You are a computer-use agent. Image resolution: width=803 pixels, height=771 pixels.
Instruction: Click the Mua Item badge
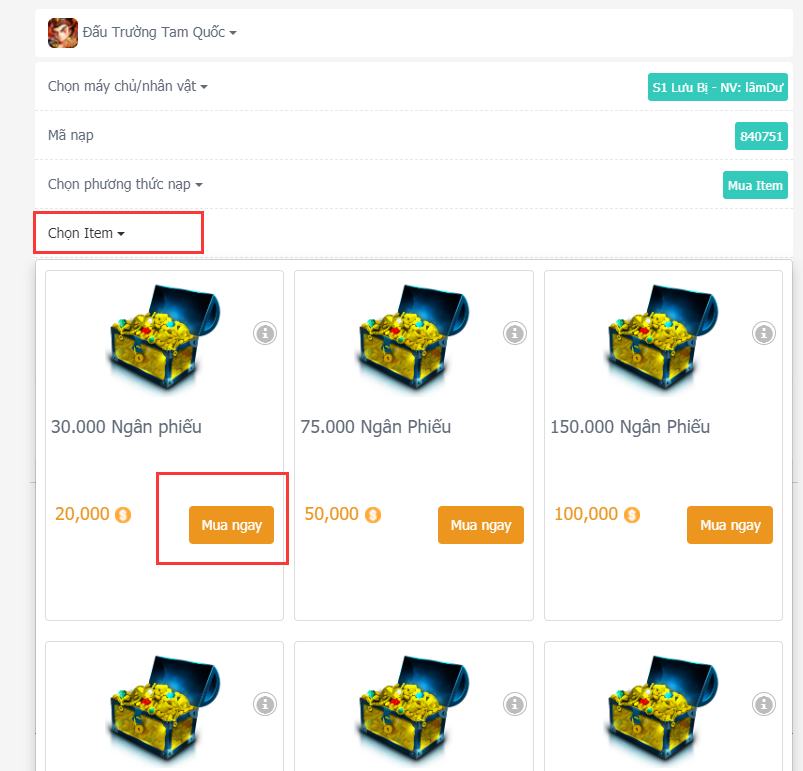click(x=755, y=185)
